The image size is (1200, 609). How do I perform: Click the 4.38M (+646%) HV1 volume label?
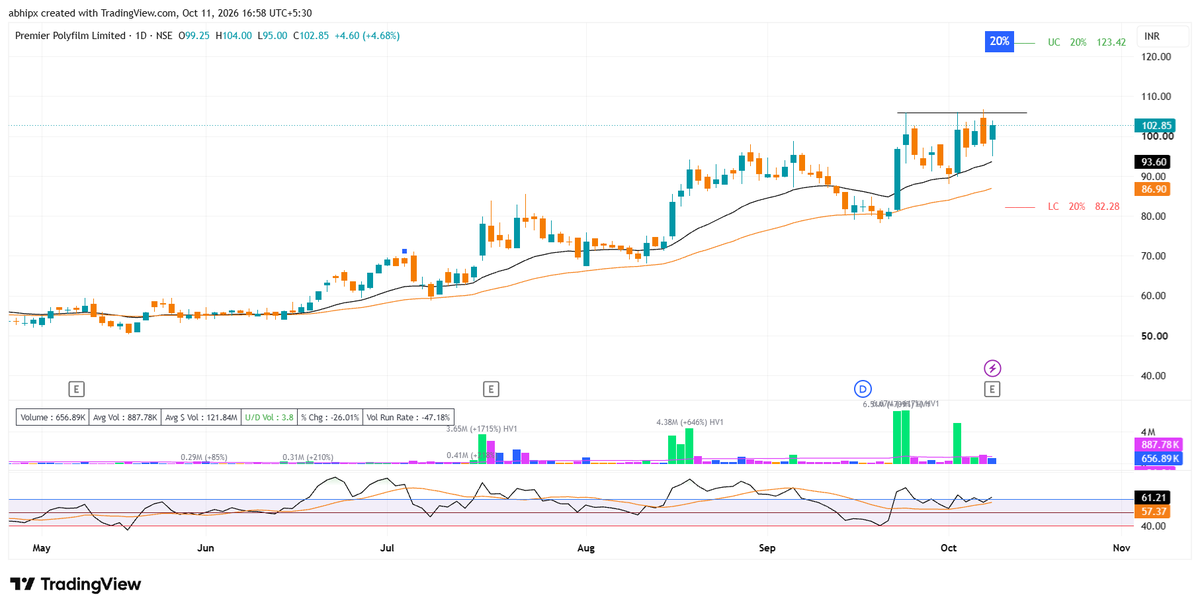click(690, 423)
